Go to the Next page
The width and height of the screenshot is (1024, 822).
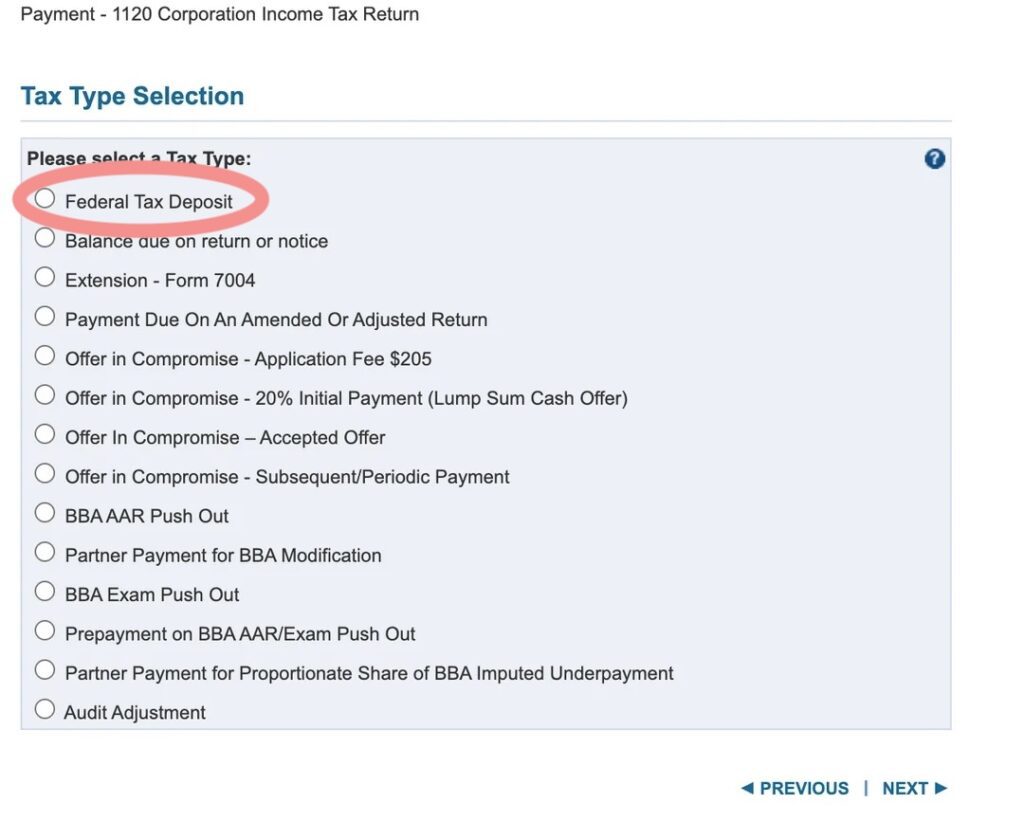(x=914, y=788)
